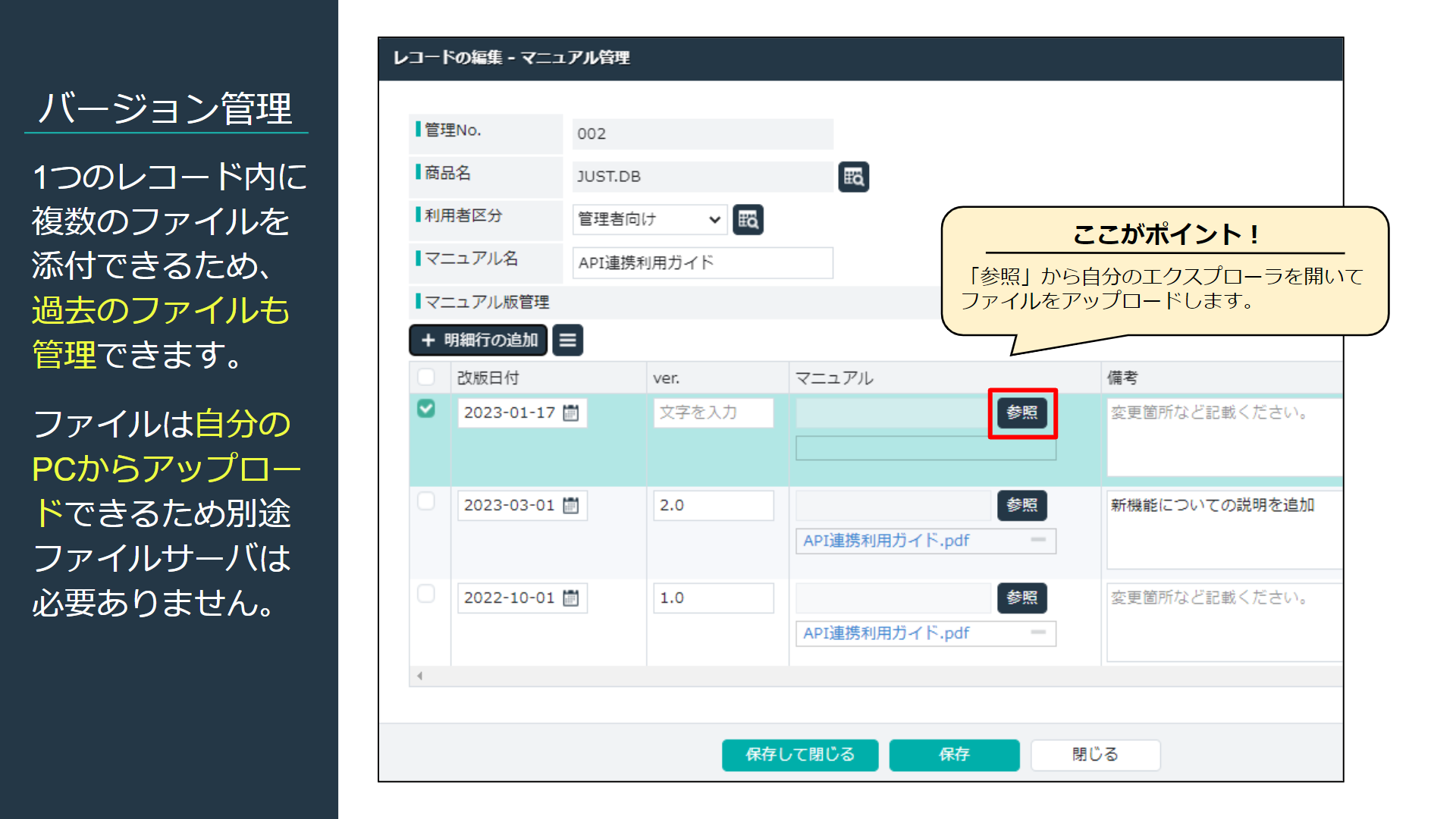Open calendar picker for date 2022-10-01
This screenshot has width=1456, height=819.
pos(571,598)
